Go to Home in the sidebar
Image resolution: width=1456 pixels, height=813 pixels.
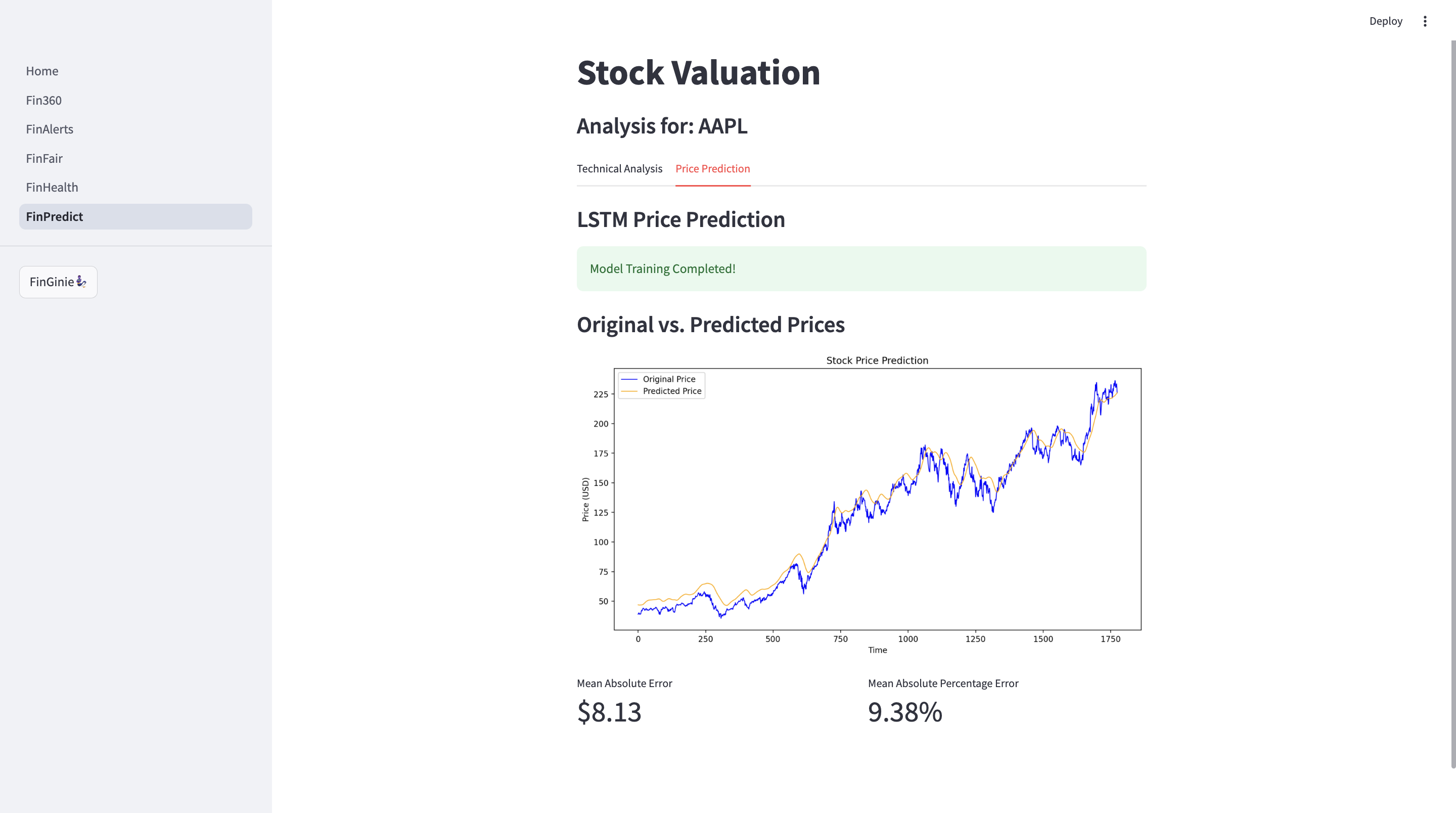(42, 71)
